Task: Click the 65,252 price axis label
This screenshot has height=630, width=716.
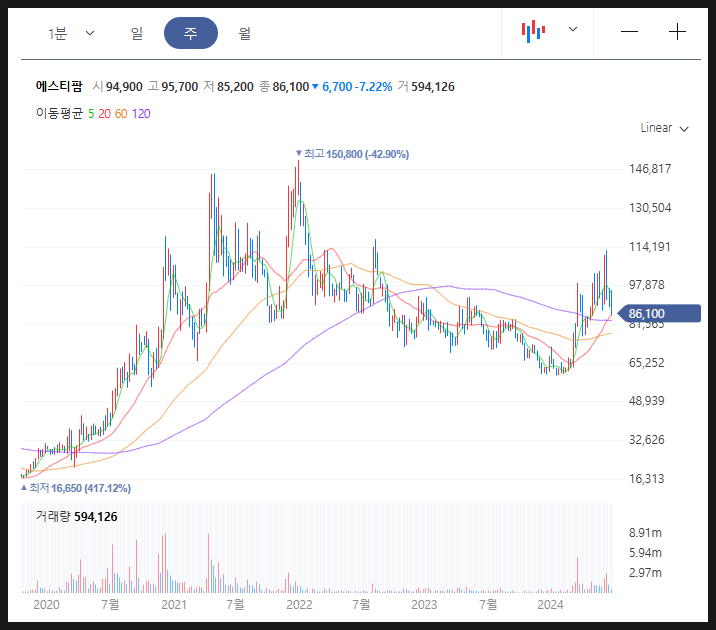Action: point(647,363)
